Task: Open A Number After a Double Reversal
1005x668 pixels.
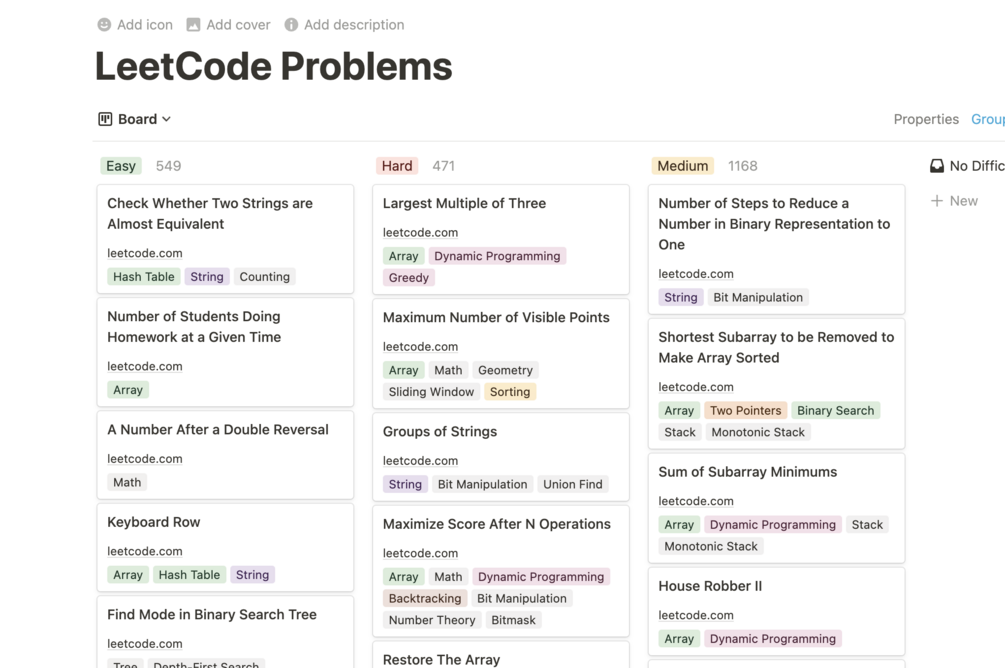Action: click(x=218, y=430)
